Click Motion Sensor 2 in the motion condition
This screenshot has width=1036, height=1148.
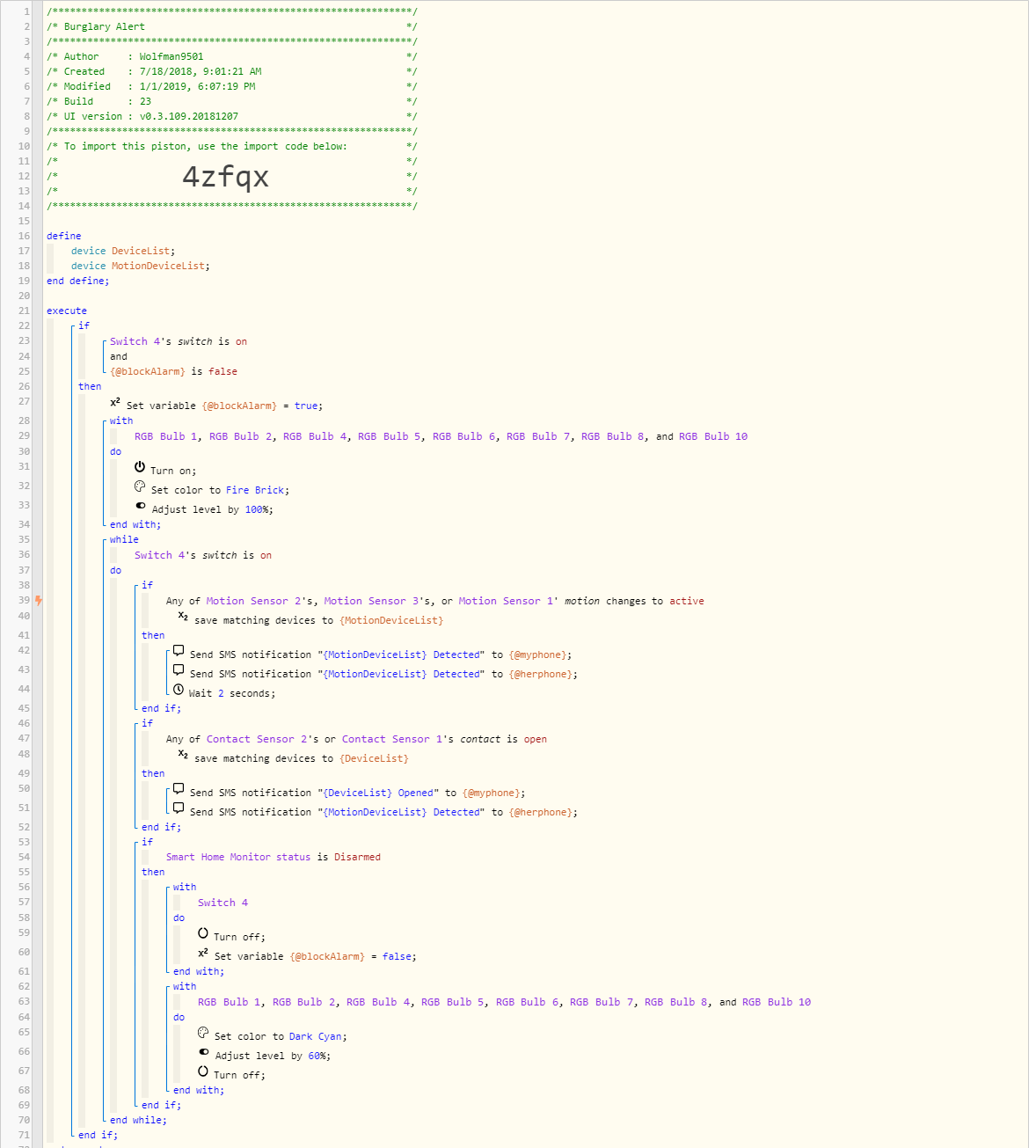click(x=253, y=601)
